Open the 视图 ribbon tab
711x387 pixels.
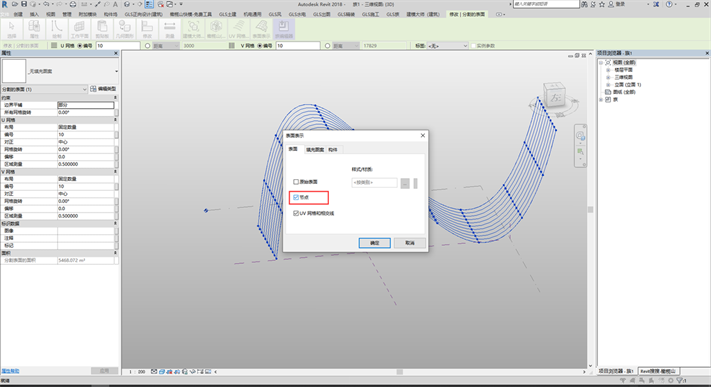tap(50, 14)
